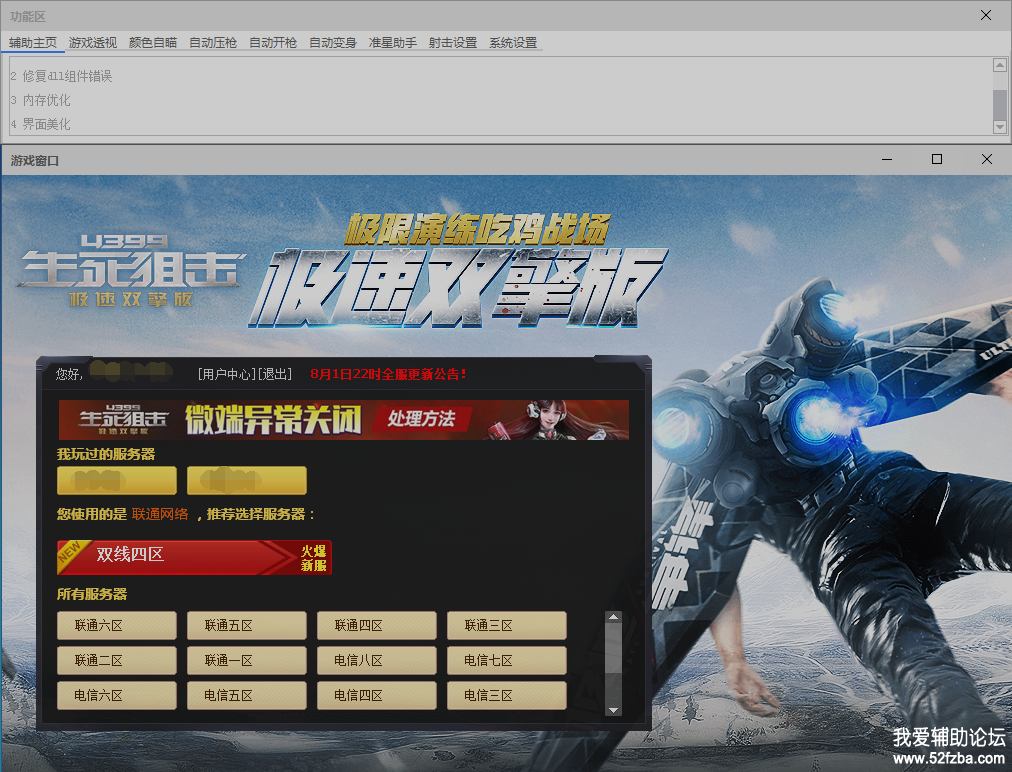Choose the 联通五区 server
The image size is (1012, 772).
(247, 625)
